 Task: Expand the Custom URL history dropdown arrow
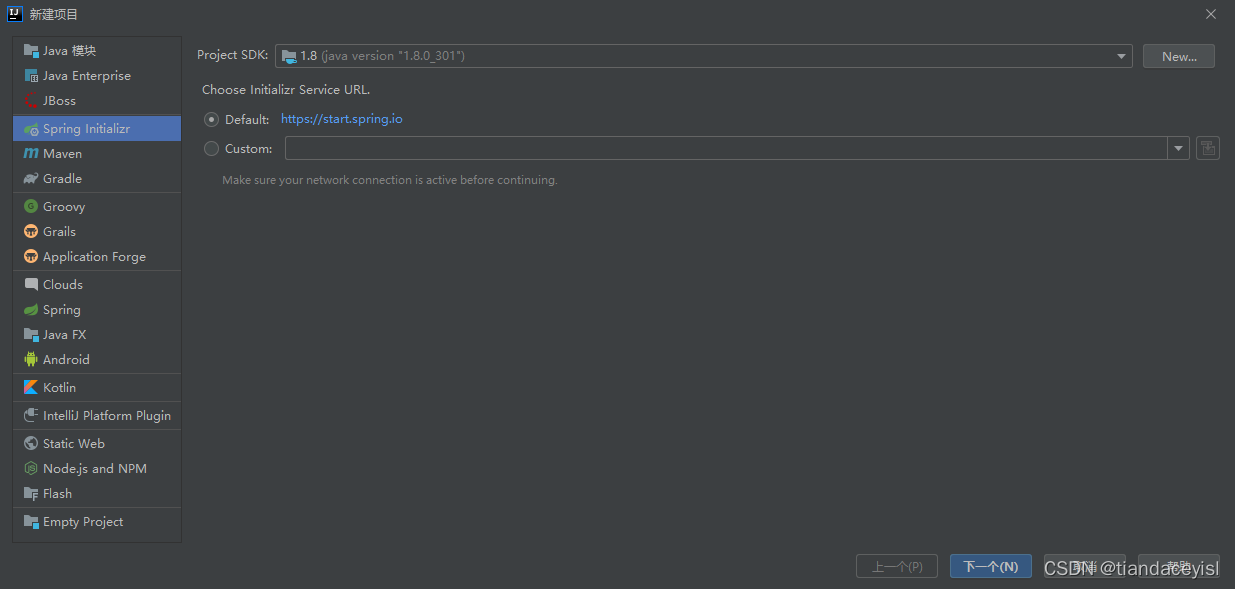[x=1178, y=148]
